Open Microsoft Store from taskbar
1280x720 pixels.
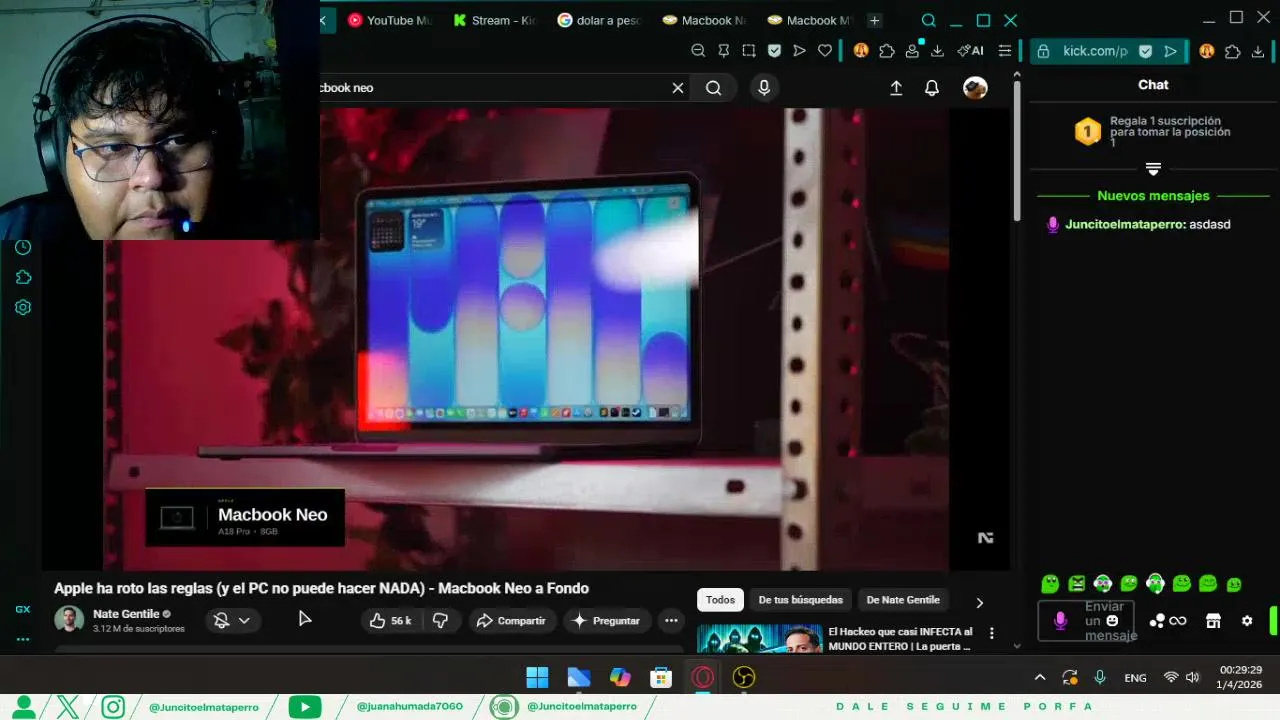661,677
